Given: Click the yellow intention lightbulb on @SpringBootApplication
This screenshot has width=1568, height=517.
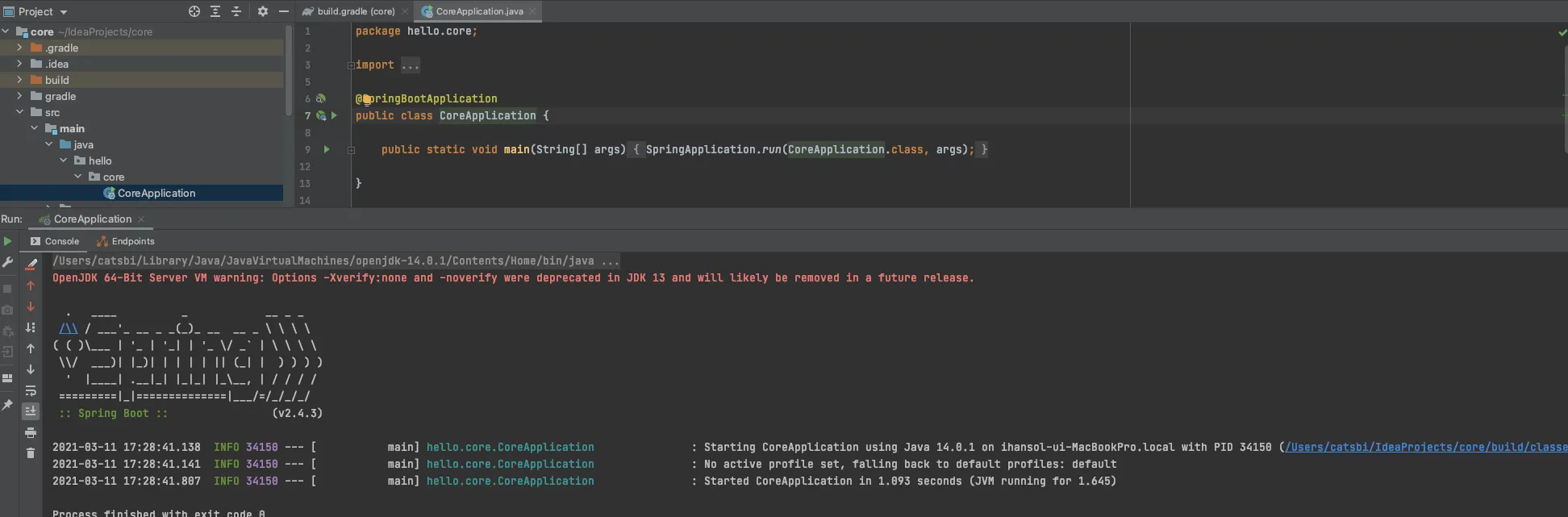Looking at the screenshot, I should 366,99.
